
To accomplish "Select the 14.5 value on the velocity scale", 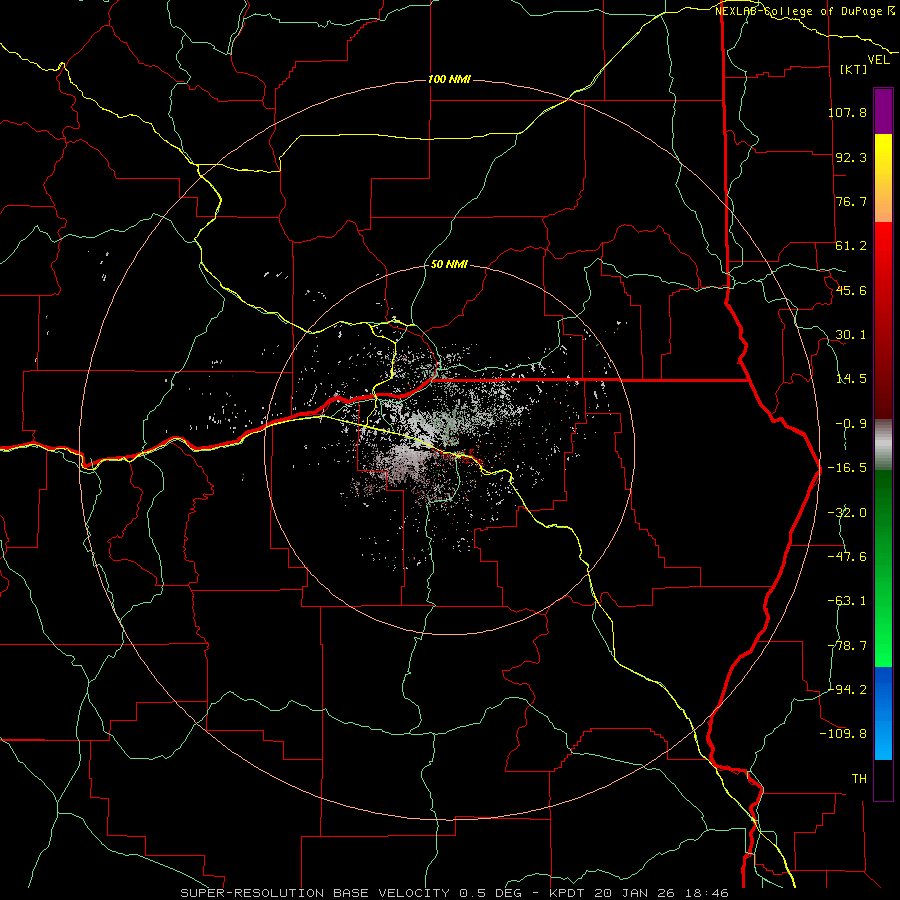I will 851,379.
